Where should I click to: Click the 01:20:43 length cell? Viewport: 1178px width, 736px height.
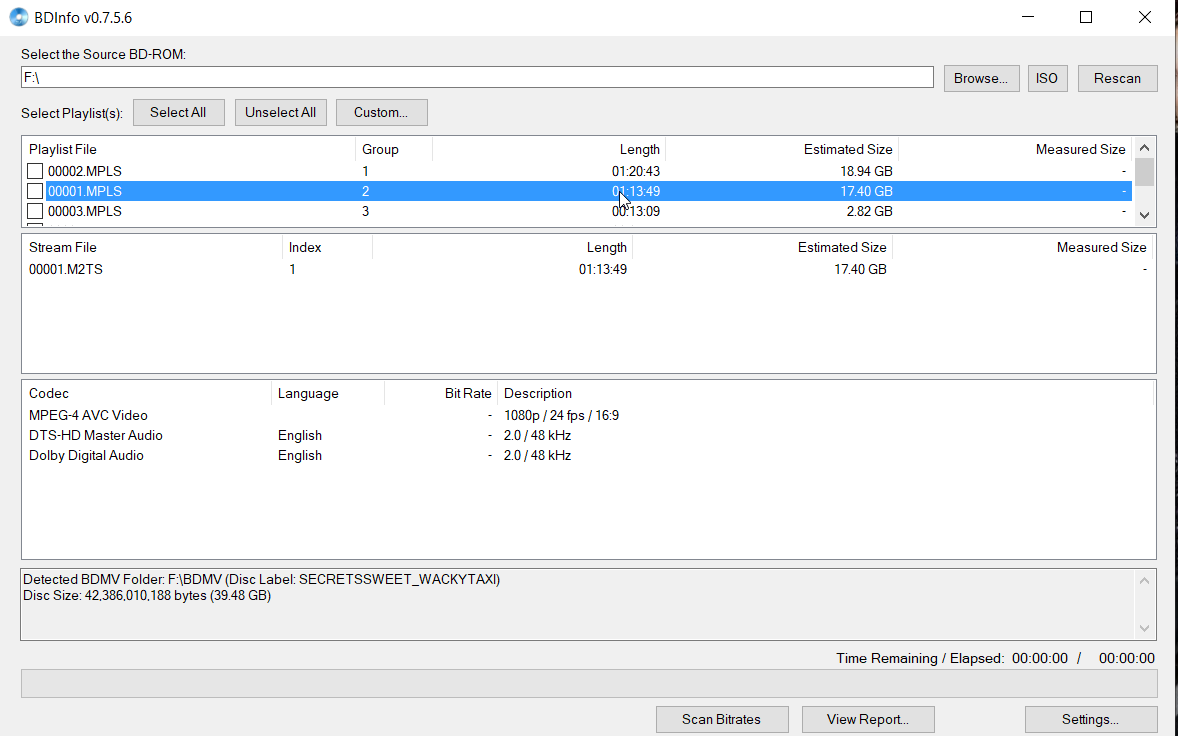pyautogui.click(x=636, y=171)
